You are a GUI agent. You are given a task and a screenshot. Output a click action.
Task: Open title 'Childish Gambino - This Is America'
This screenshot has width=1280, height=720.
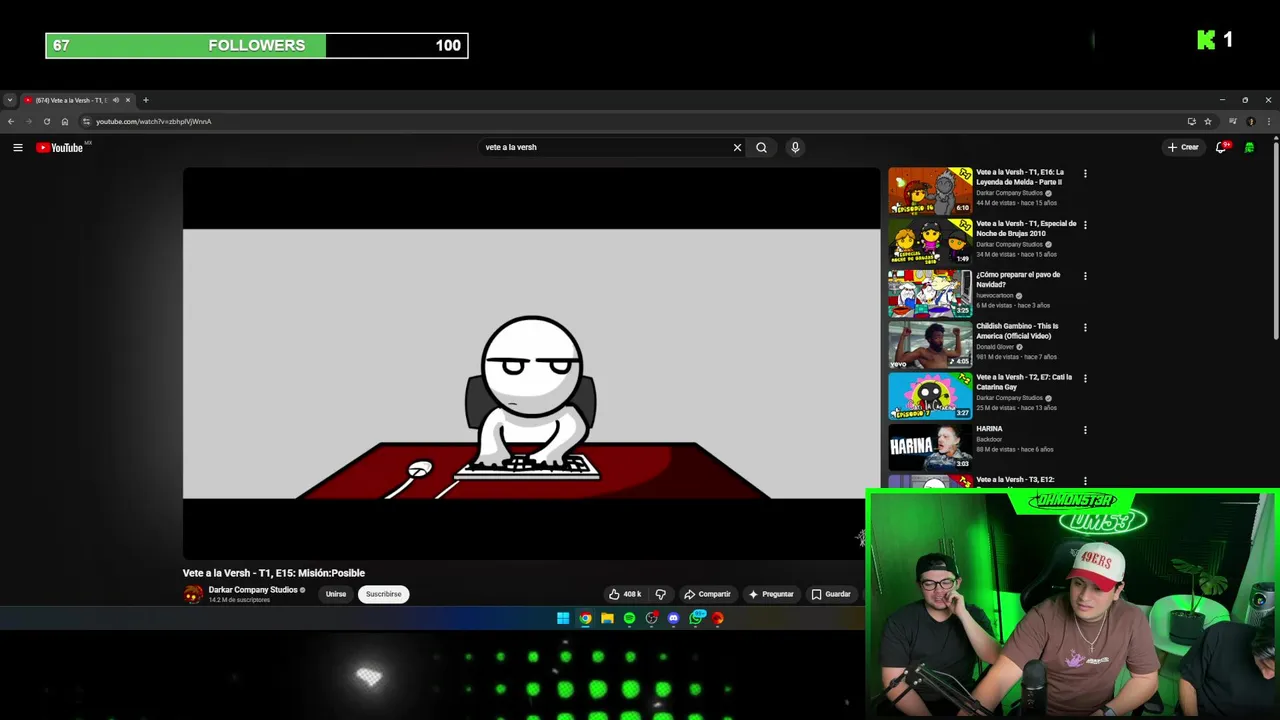pos(1017,331)
